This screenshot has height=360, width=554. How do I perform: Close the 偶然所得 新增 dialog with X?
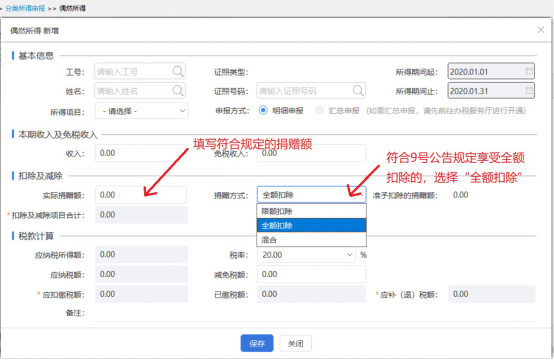[541, 30]
